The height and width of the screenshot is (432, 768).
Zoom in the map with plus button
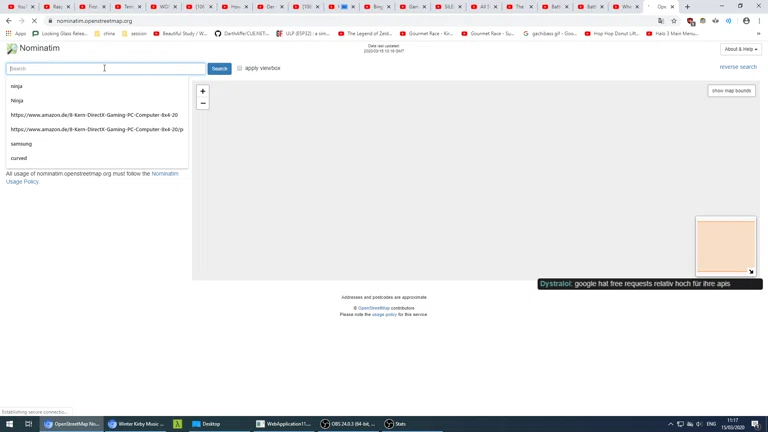[x=203, y=91]
